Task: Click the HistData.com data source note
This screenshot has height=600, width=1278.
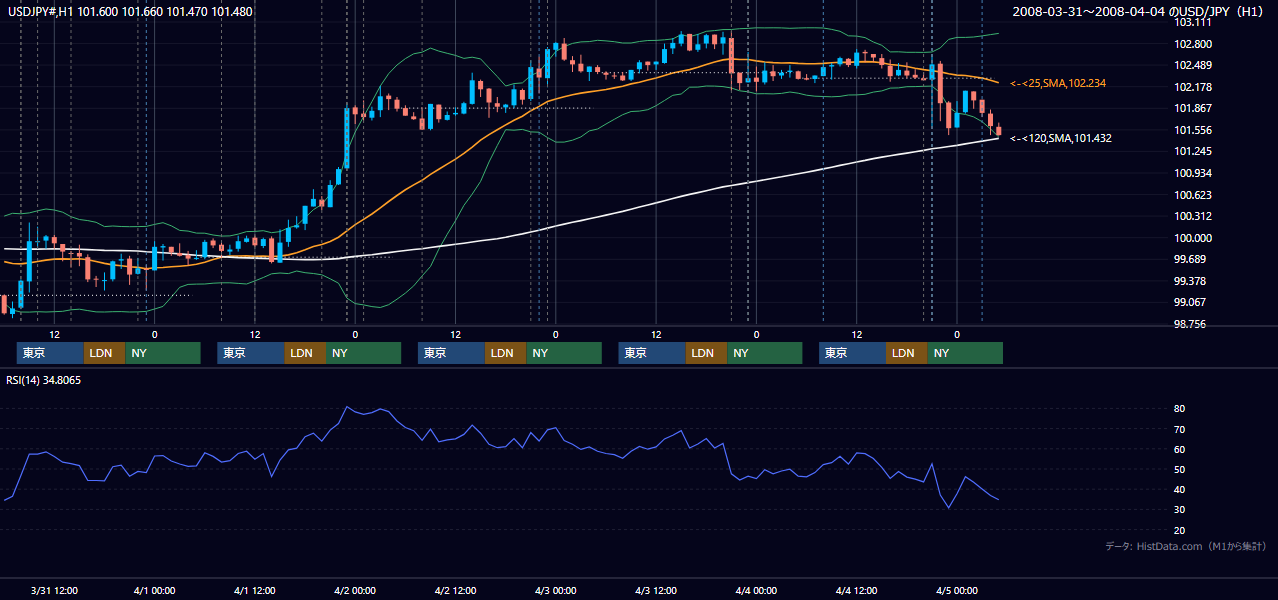Action: (1186, 546)
